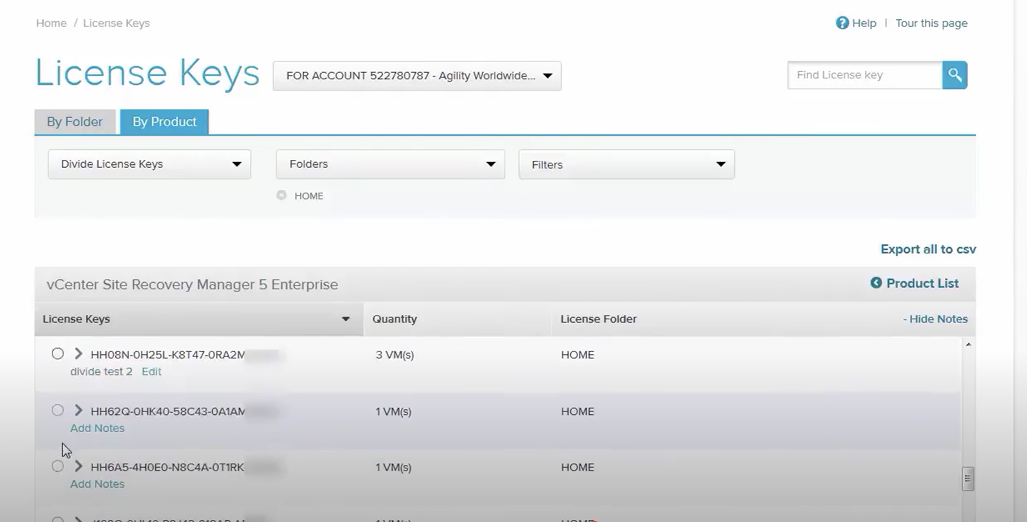The width and height of the screenshot is (1027, 522).
Task: Expand the HH62Q-0HK40 license key row
Action: [79, 410]
